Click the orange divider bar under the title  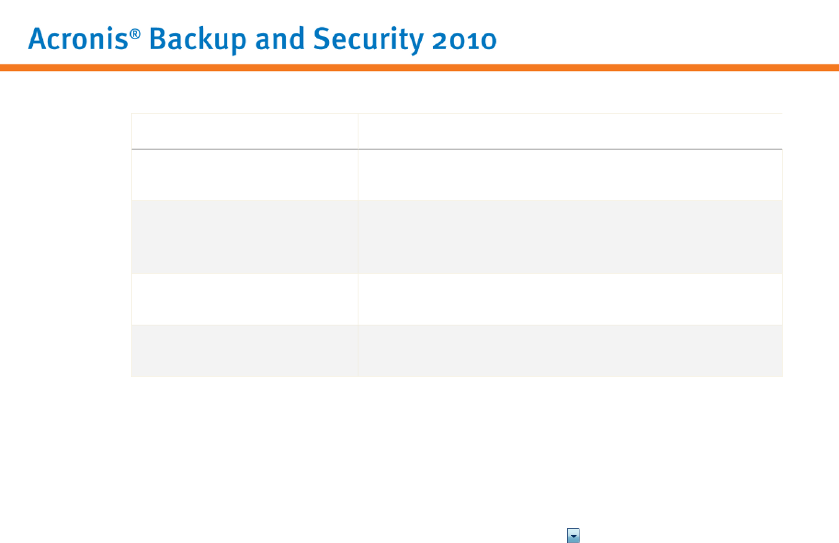419,68
